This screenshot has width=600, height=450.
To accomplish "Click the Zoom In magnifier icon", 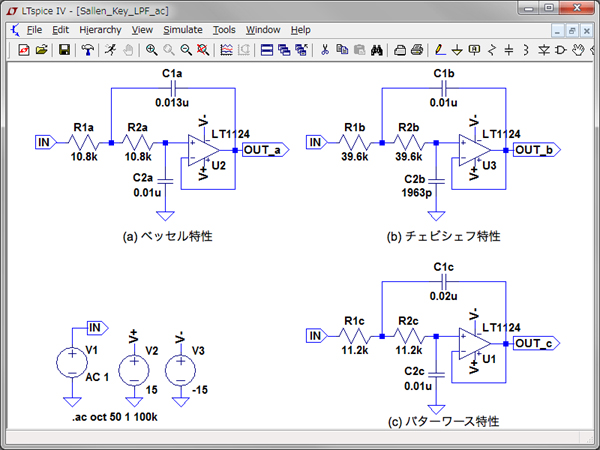I will 151,49.
